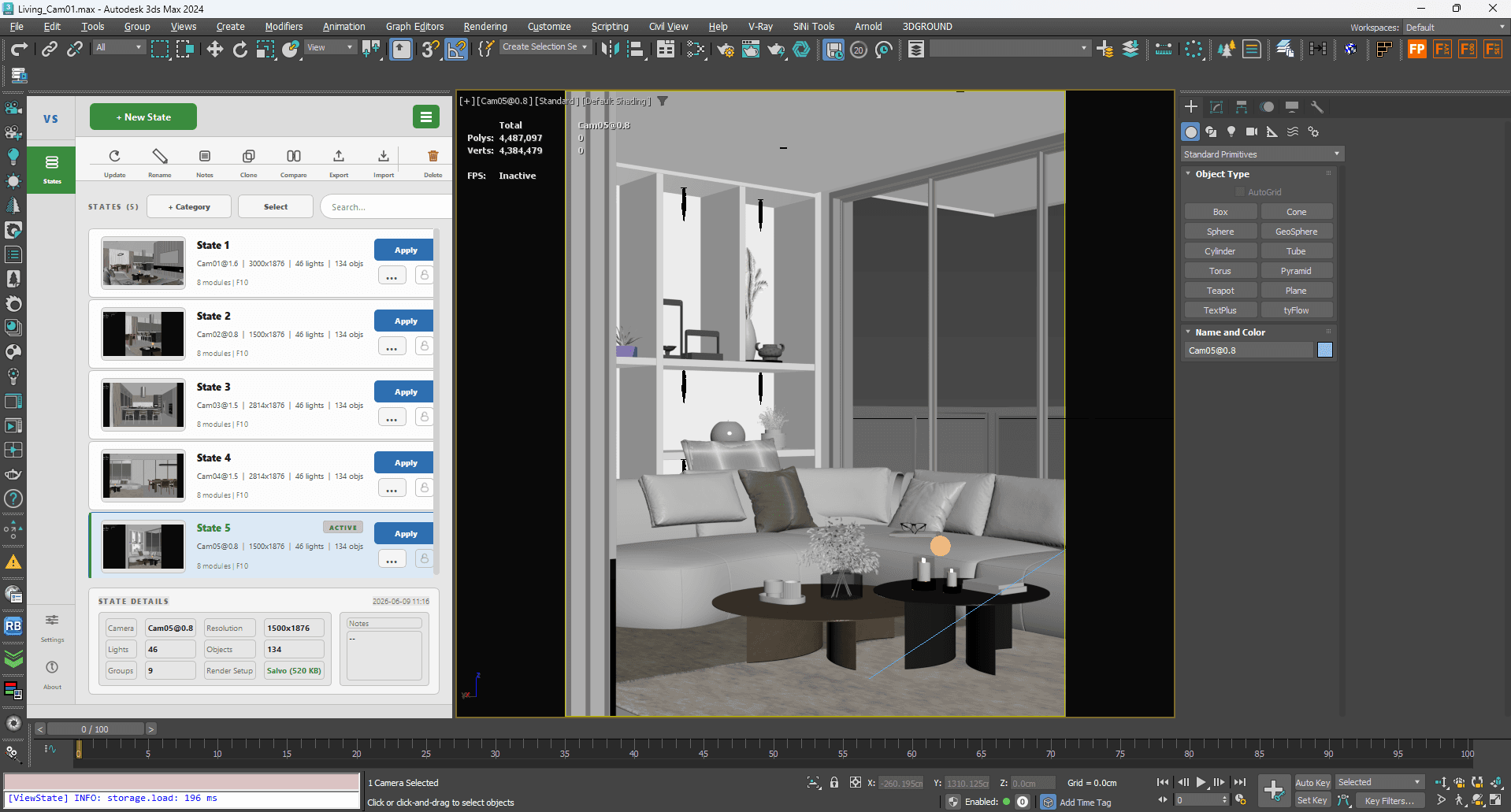Toggle the lock on State 4
The image size is (1511, 812).
click(424, 488)
